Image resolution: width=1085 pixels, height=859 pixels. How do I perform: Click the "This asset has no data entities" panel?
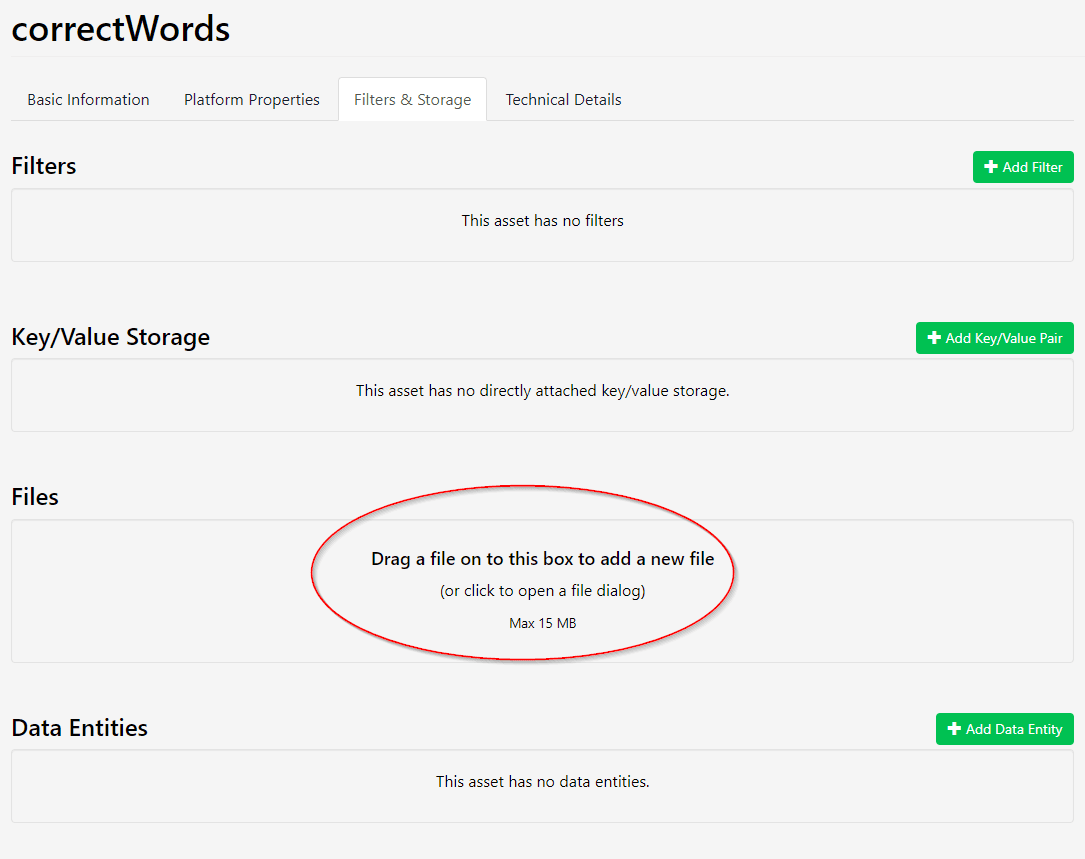pos(542,782)
